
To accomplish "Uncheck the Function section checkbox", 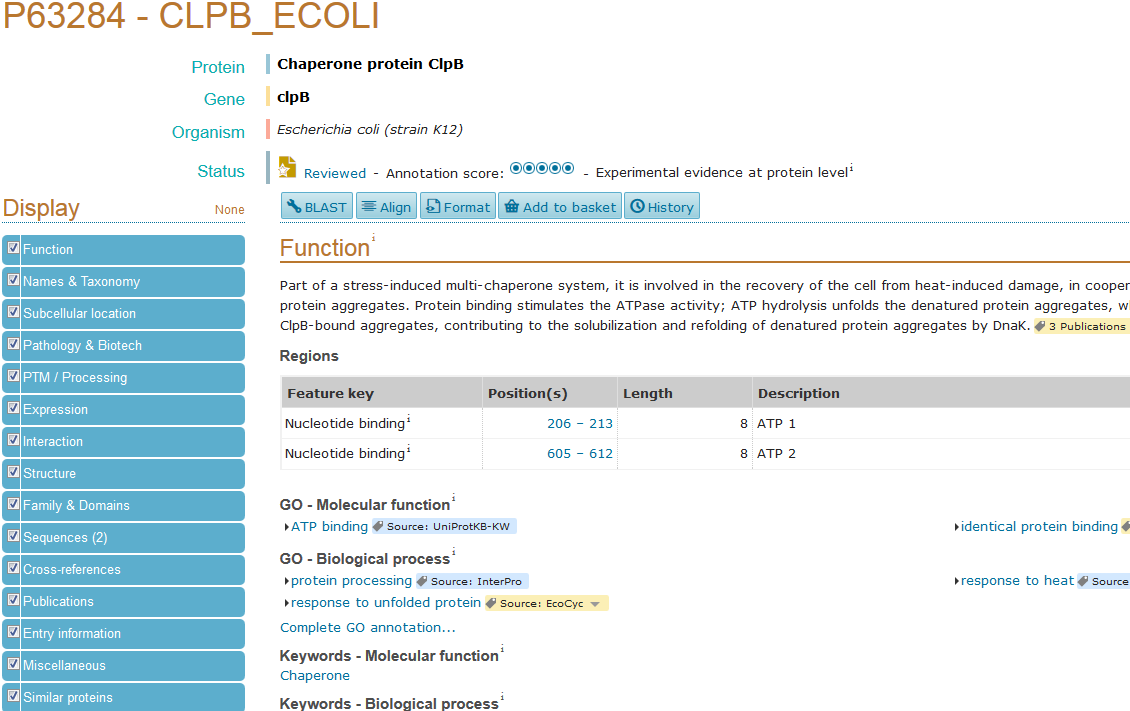I will (13, 248).
